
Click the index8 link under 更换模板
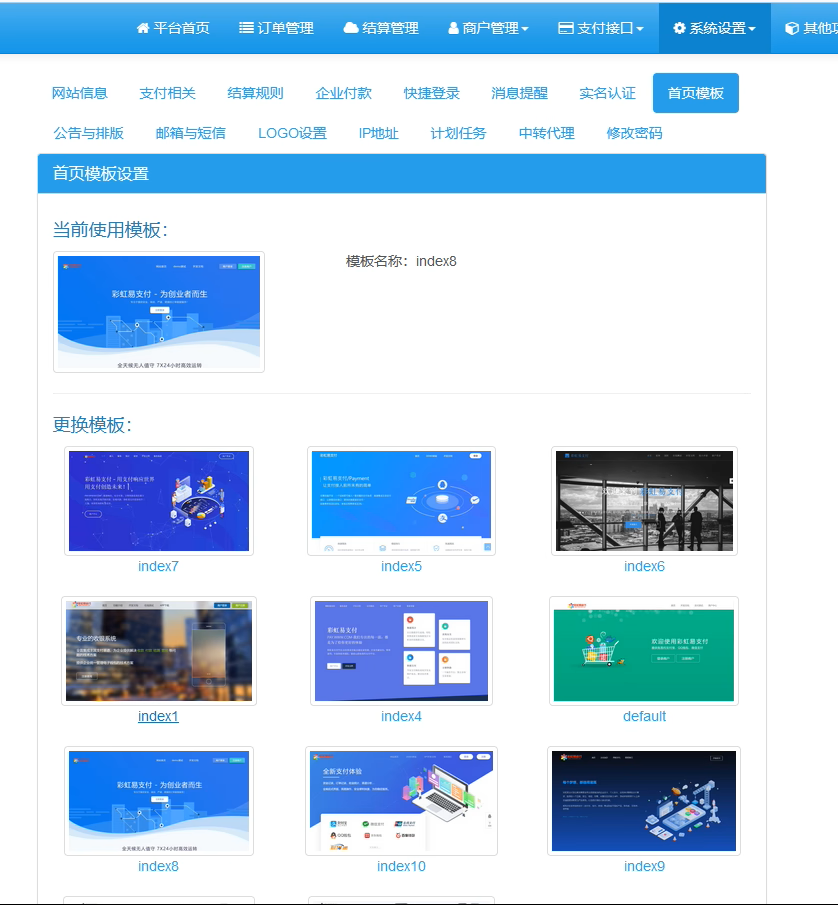coord(158,866)
